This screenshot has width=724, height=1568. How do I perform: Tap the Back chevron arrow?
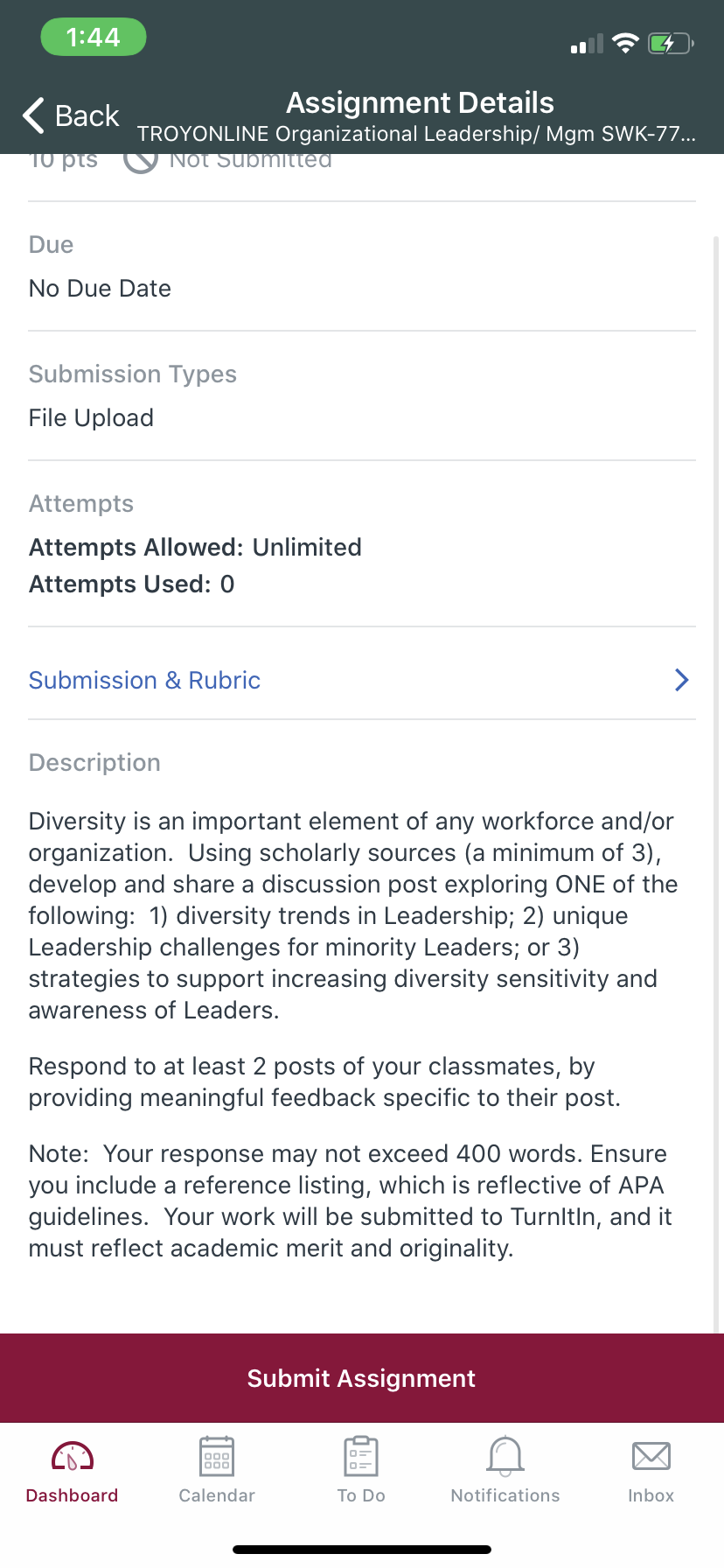33,115
